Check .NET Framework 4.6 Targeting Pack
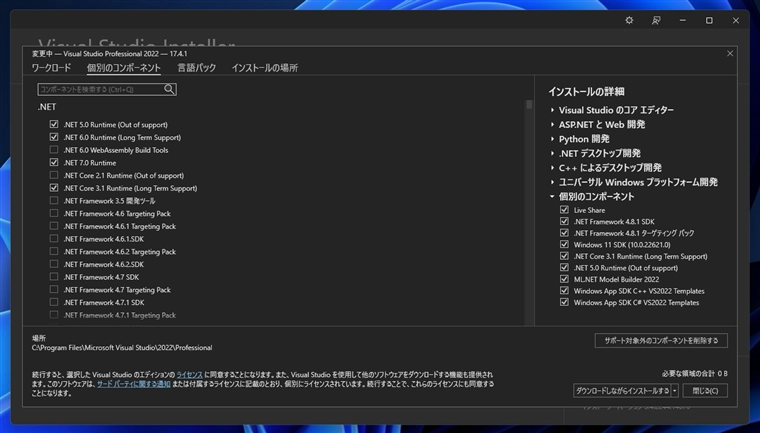The width and height of the screenshot is (760, 433). [54, 213]
